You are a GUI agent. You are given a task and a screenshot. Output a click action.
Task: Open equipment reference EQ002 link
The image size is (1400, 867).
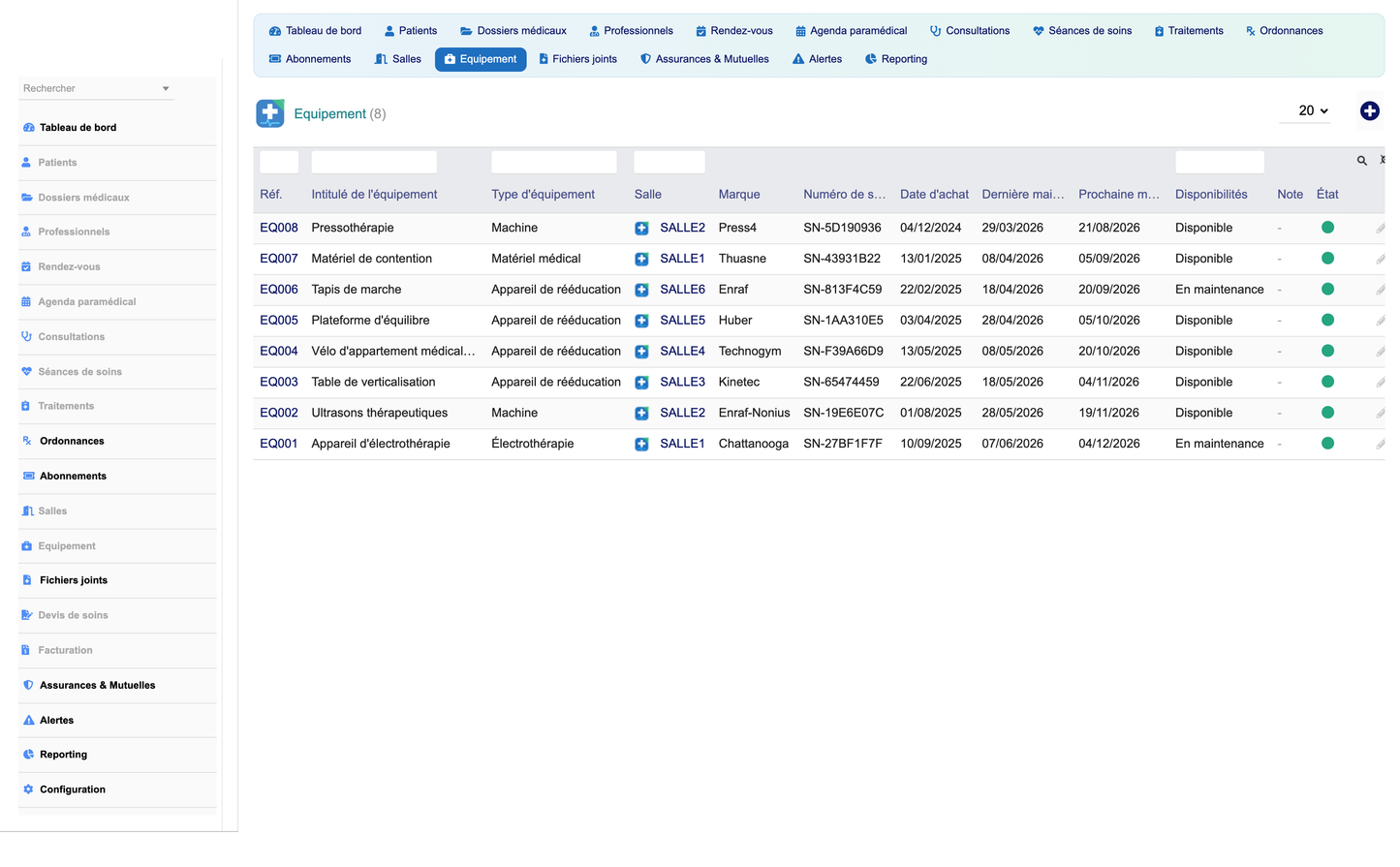click(279, 414)
